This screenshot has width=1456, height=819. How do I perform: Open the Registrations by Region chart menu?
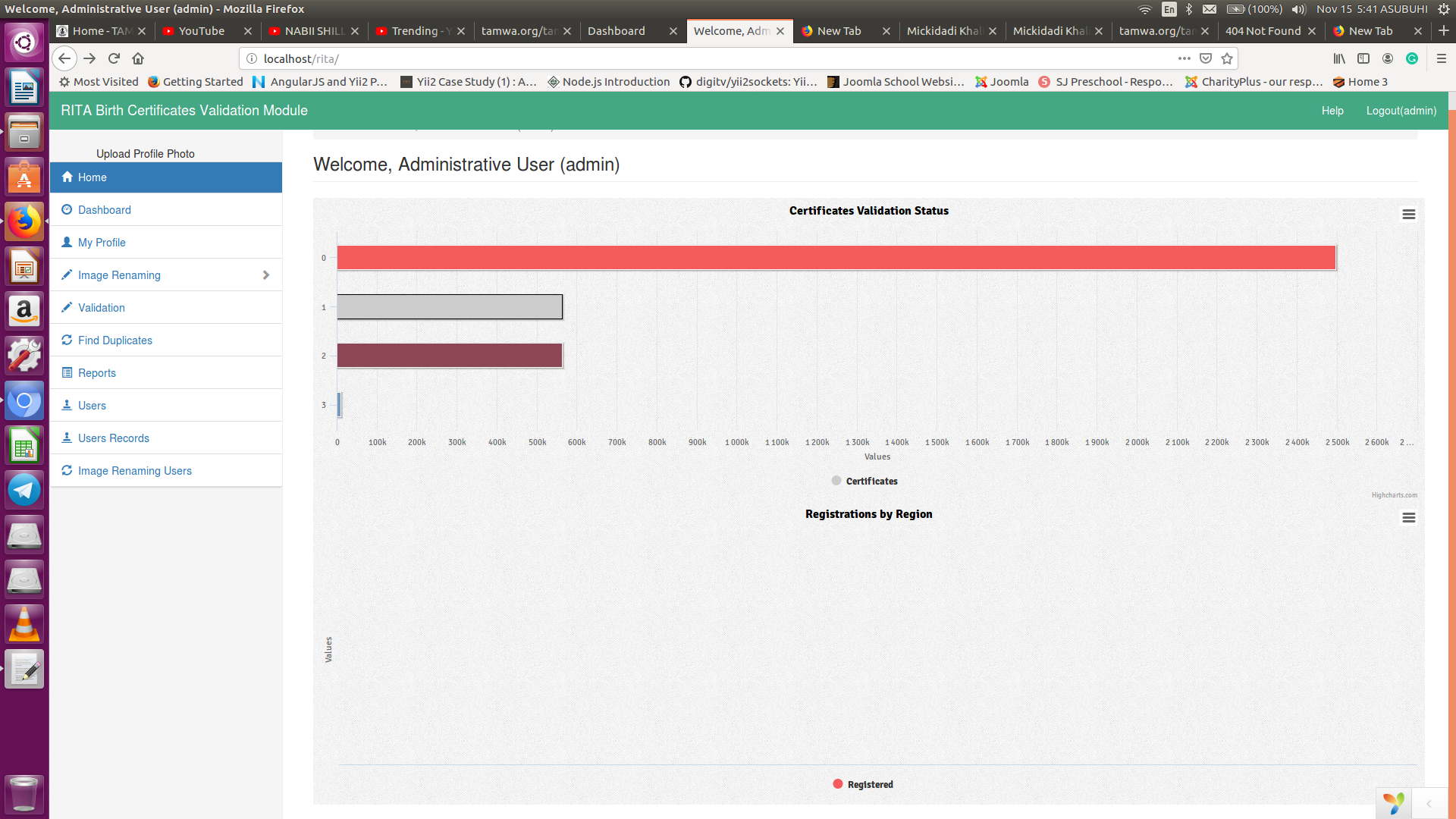pos(1408,518)
